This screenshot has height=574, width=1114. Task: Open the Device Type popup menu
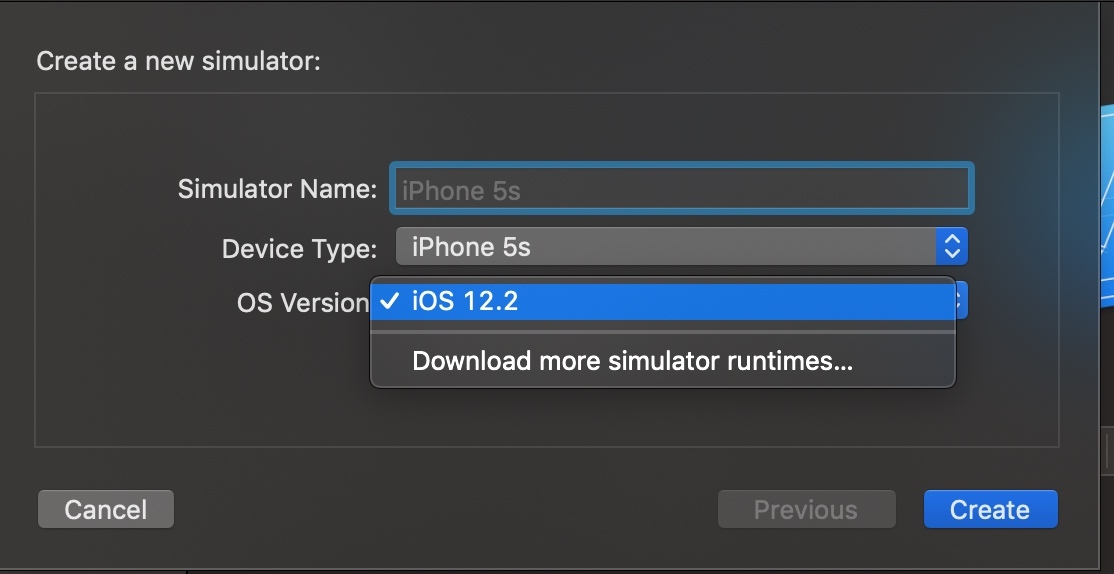point(681,247)
